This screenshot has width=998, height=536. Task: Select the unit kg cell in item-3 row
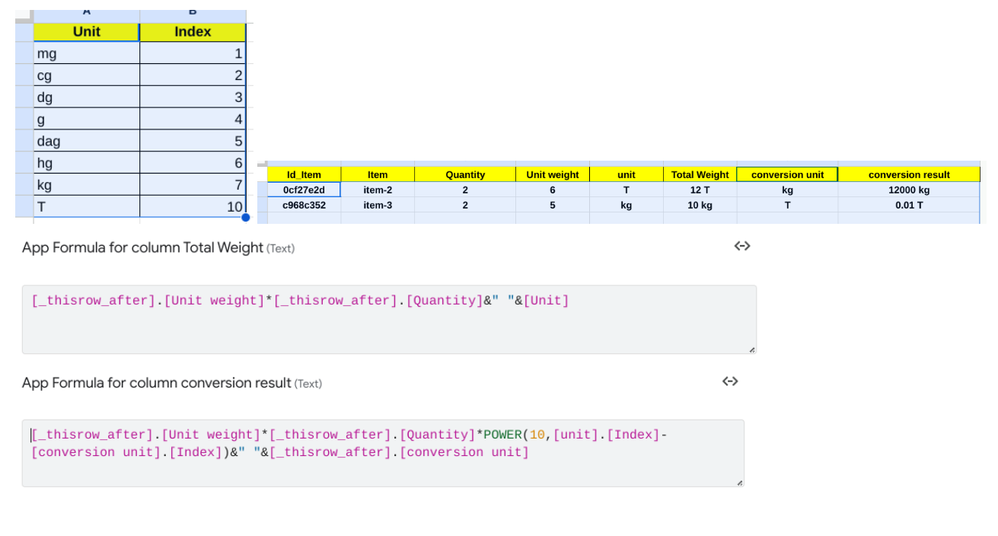coord(626,205)
